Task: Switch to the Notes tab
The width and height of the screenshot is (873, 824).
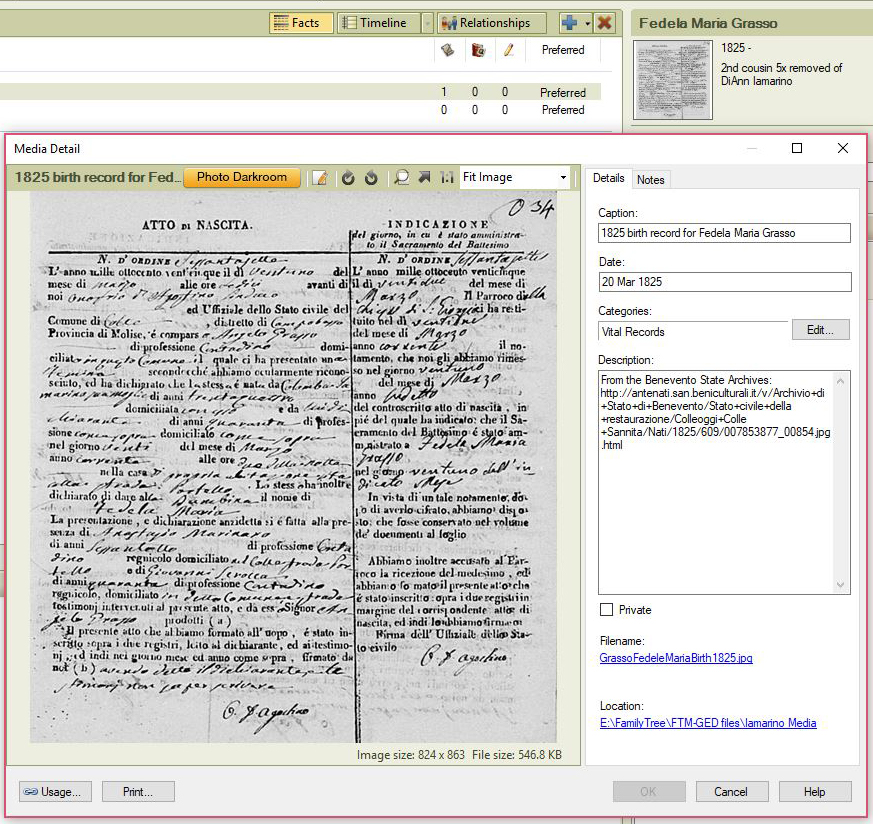Action: (650, 179)
